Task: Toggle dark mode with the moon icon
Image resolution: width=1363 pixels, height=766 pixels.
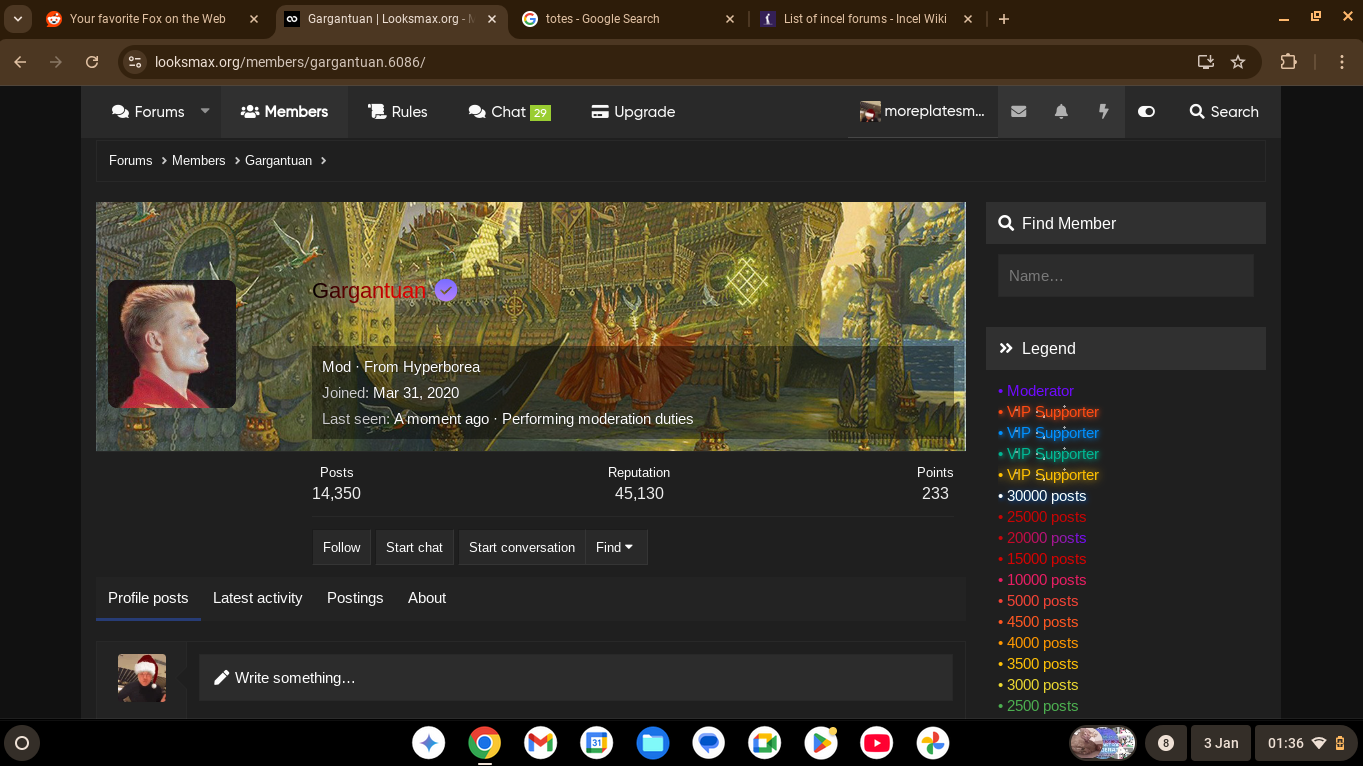Action: (x=1146, y=112)
